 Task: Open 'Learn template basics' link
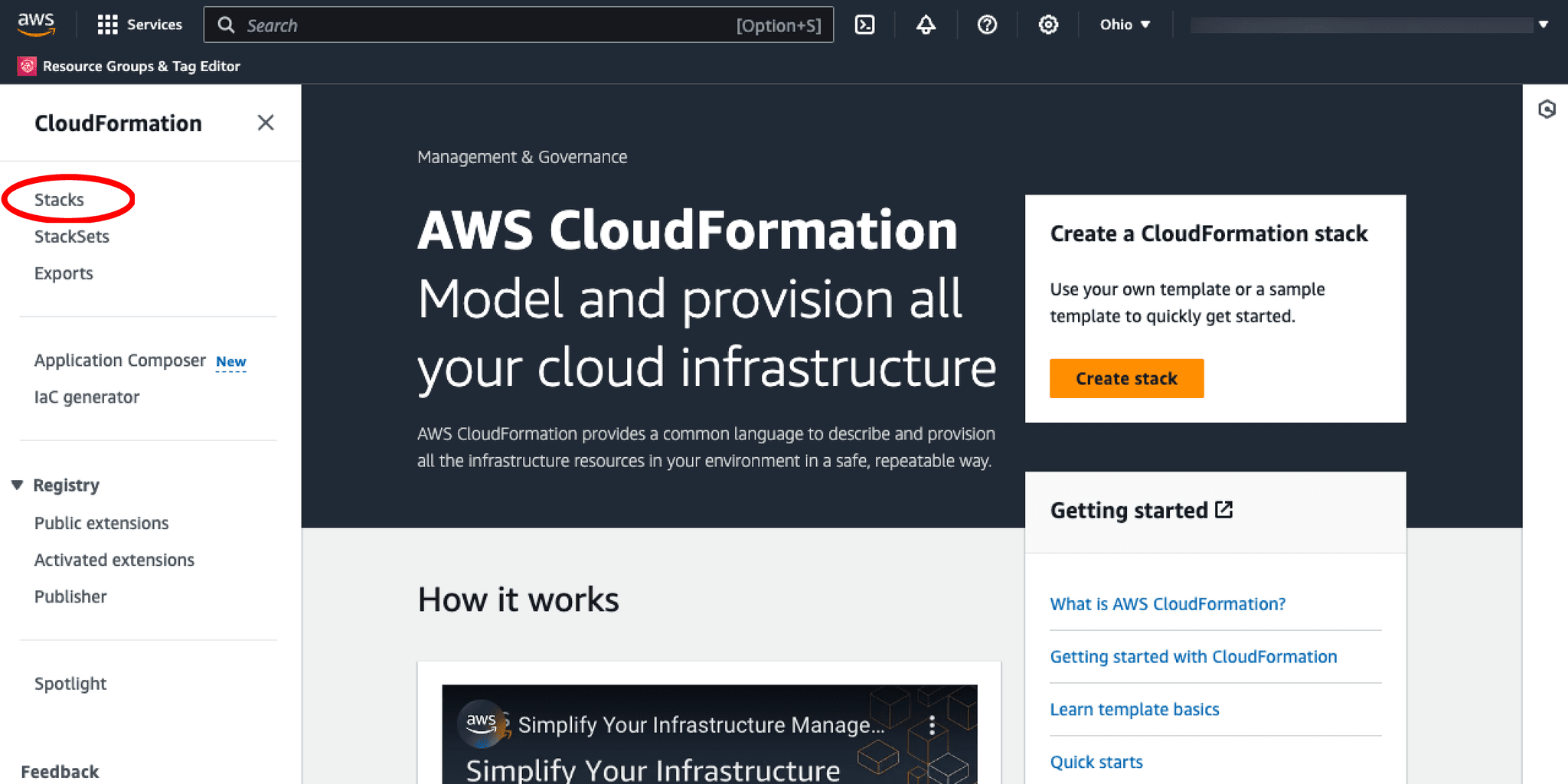click(1135, 710)
